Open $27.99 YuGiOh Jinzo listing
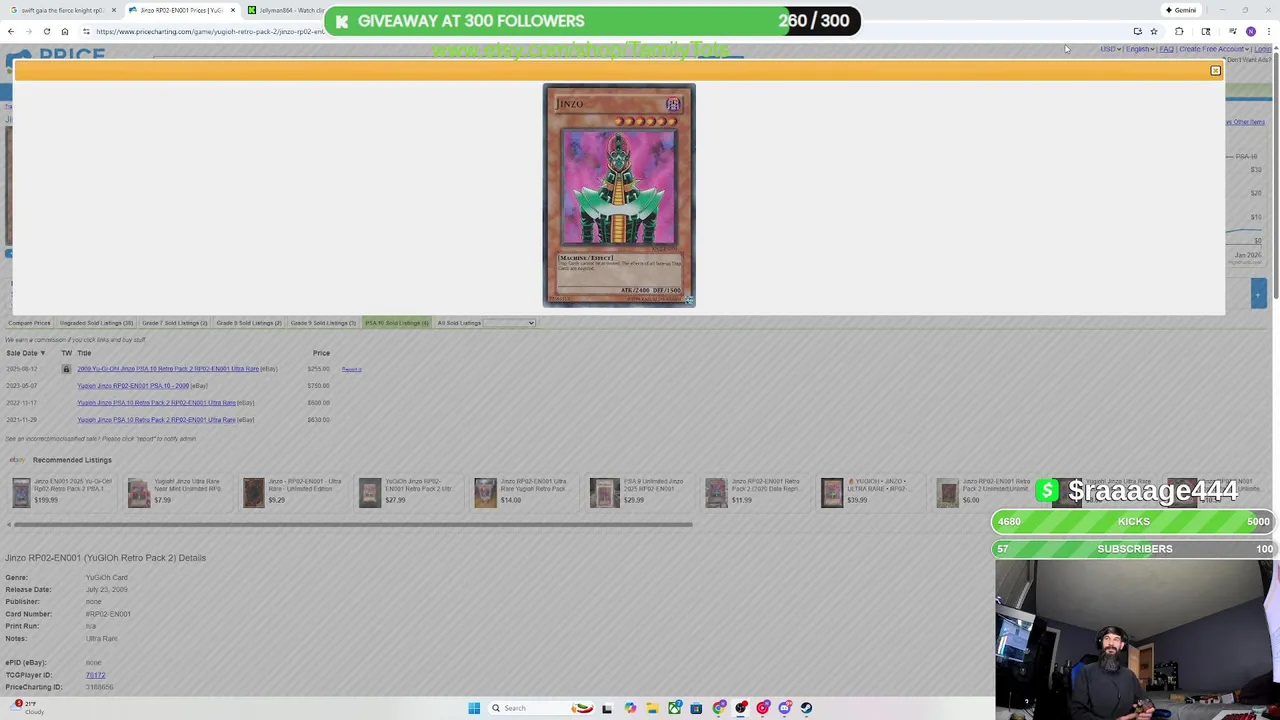Screen dimensions: 1280x720 [x=409, y=491]
